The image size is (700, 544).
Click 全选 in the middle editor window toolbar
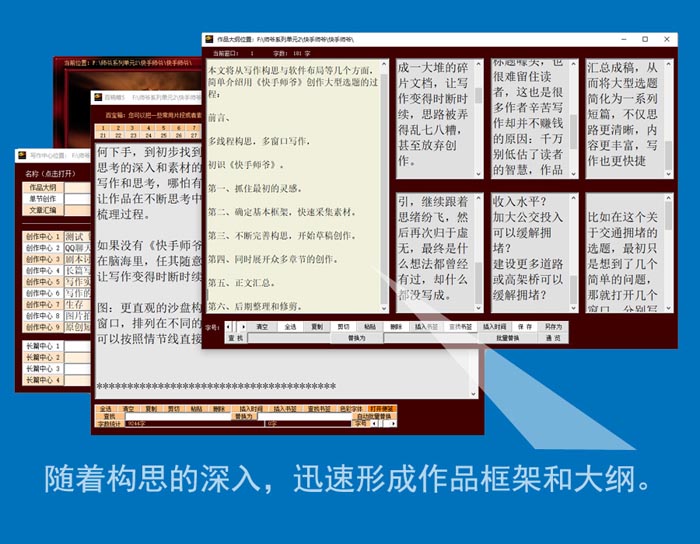click(x=106, y=409)
